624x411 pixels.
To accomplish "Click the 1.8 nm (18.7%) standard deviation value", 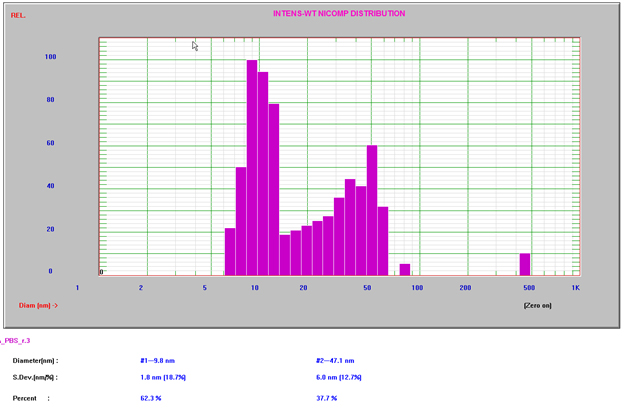I will coord(169,378).
